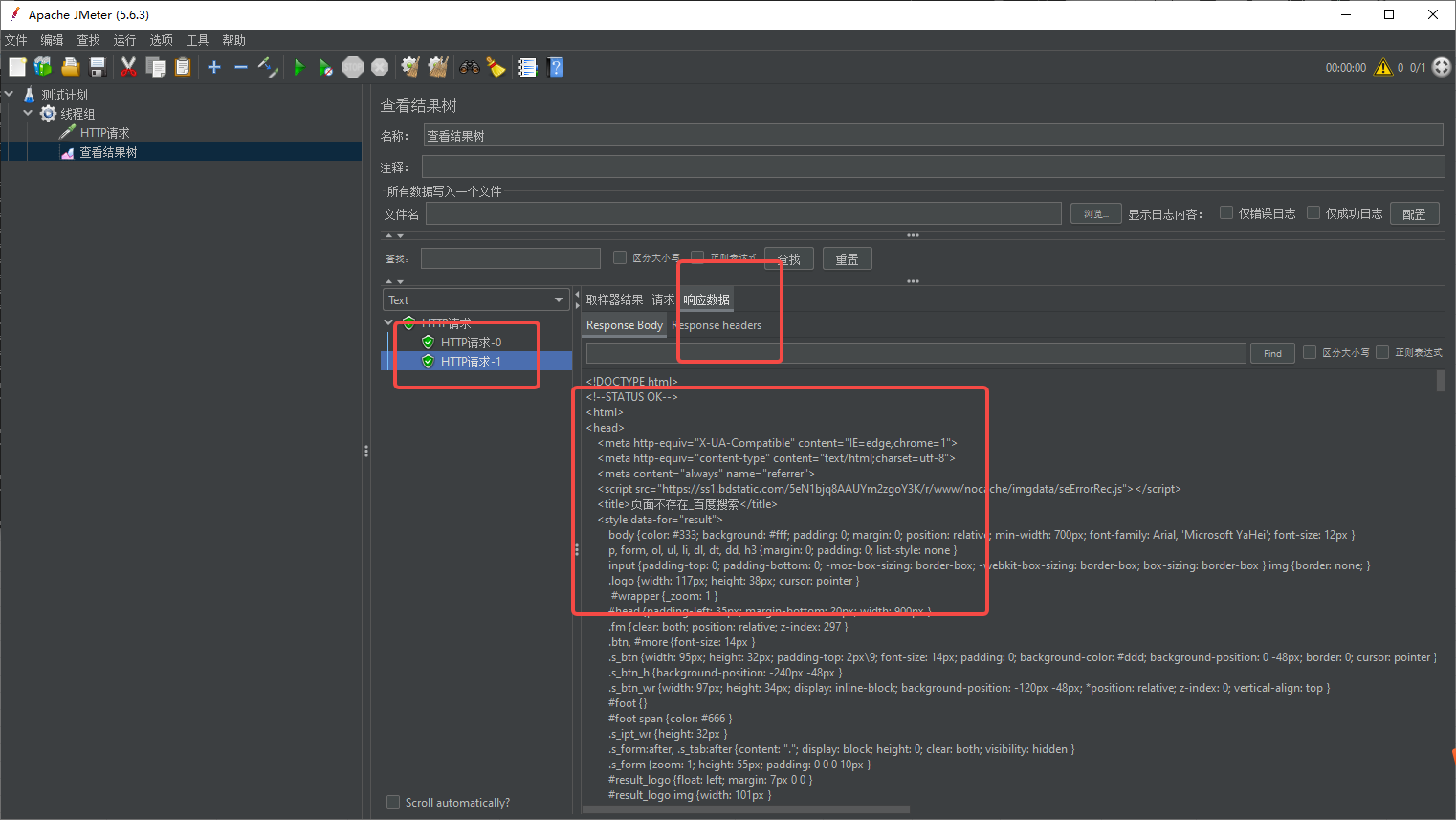
Task: Open the Function Helper dialog icon
Action: click(x=527, y=67)
